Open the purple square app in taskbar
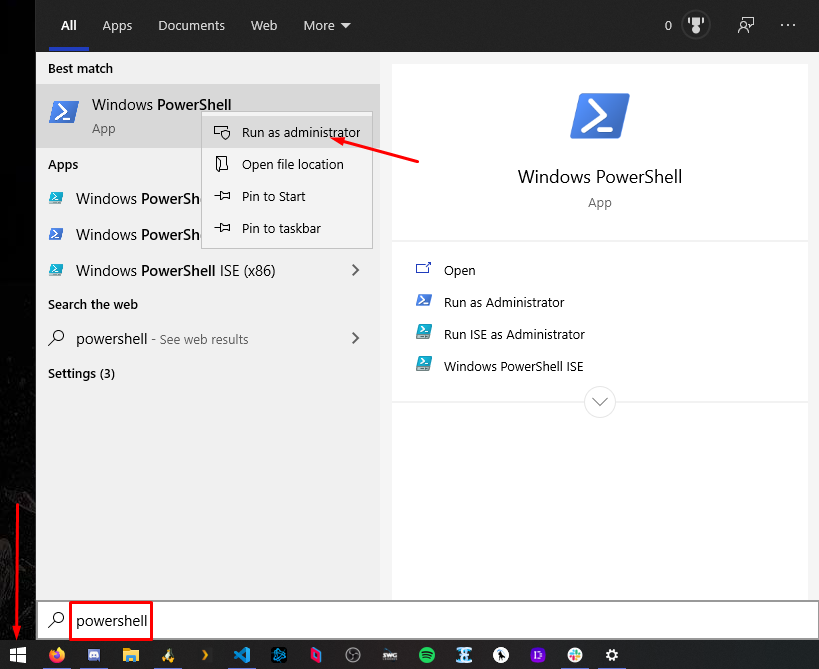The width and height of the screenshot is (819, 669). [538, 655]
